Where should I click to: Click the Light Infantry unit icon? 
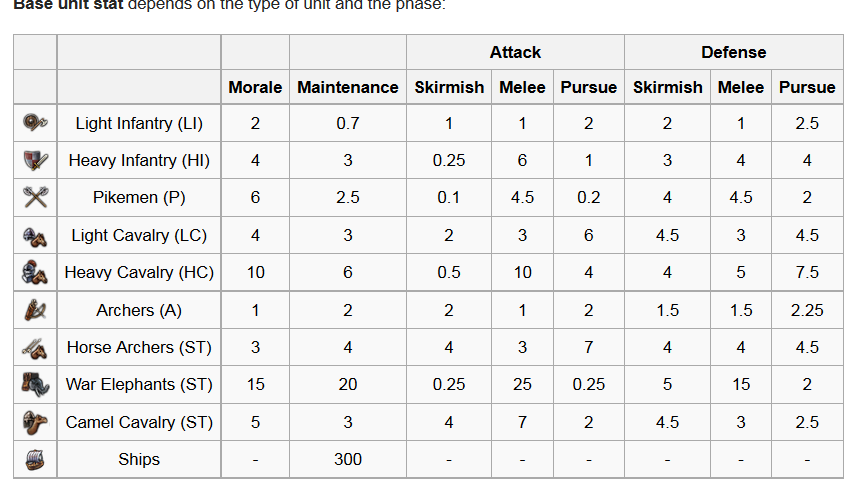35,123
